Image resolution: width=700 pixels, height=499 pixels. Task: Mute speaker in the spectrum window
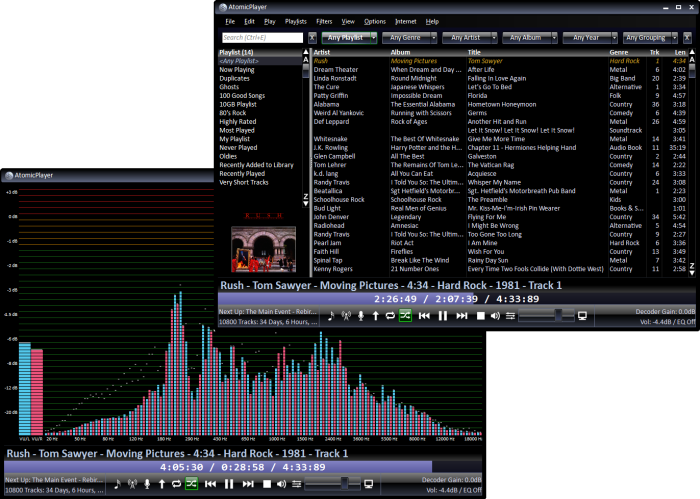coord(281,484)
